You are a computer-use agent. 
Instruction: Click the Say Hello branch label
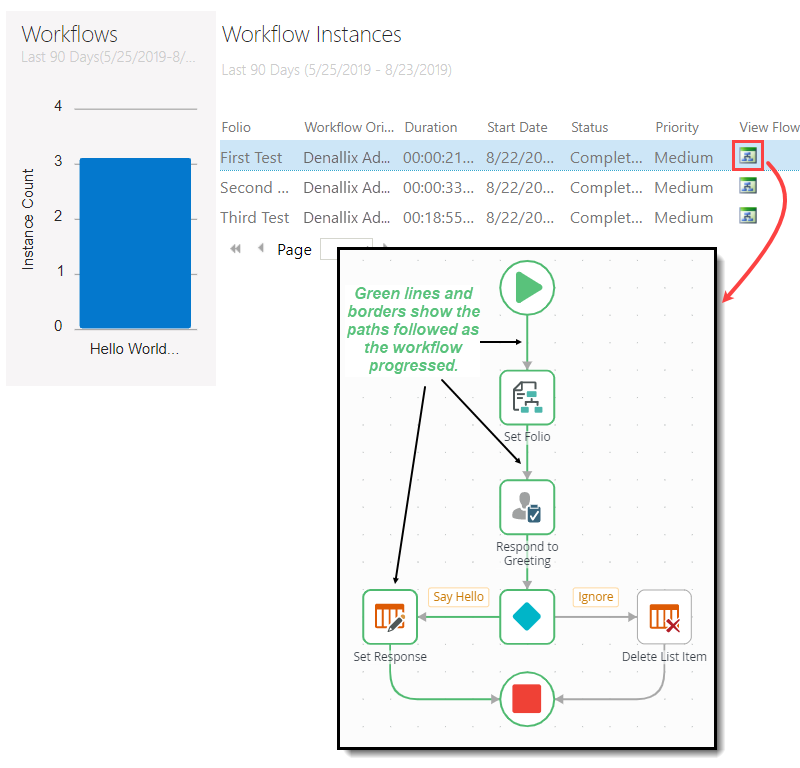[458, 596]
